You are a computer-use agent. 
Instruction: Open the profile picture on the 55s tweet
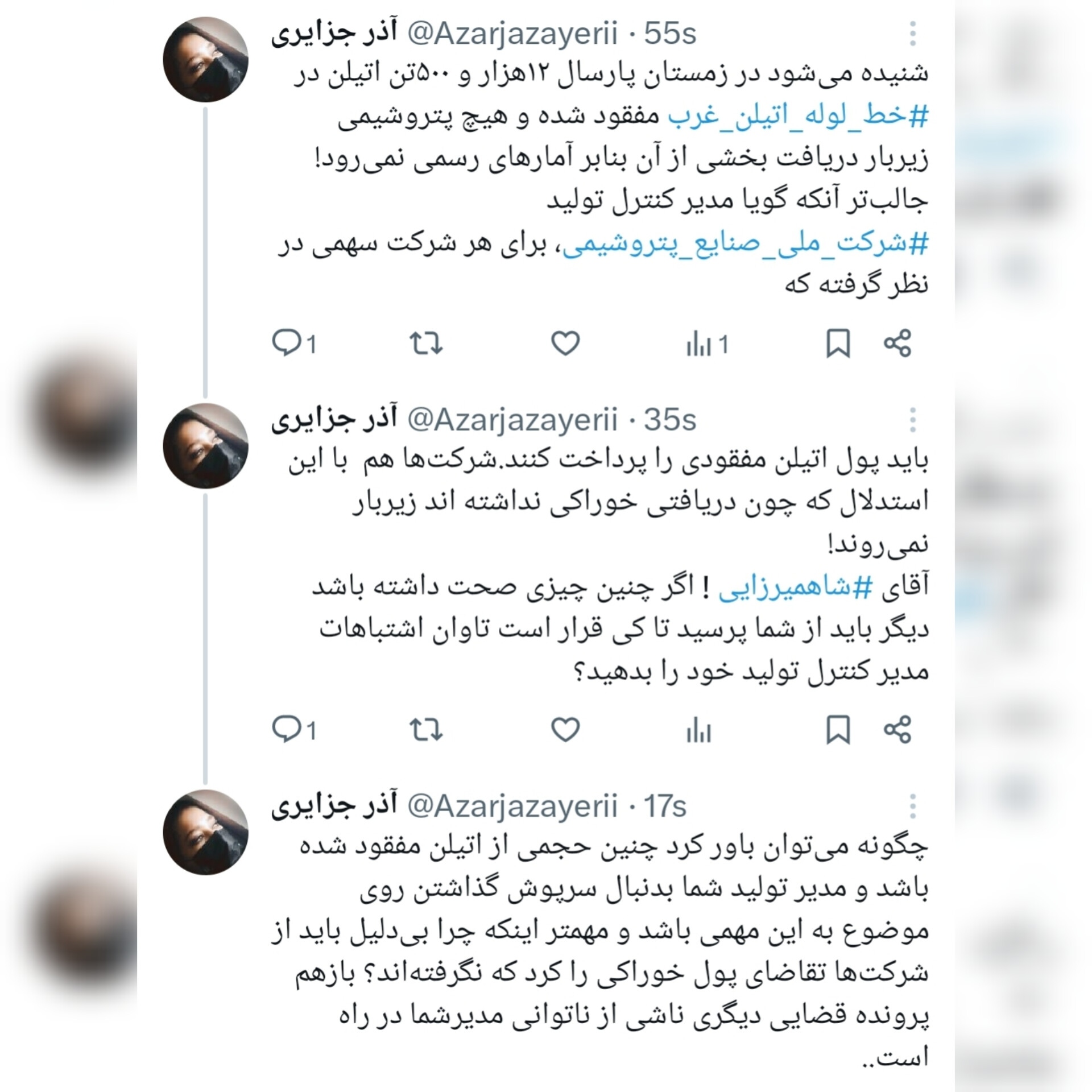tap(205, 60)
